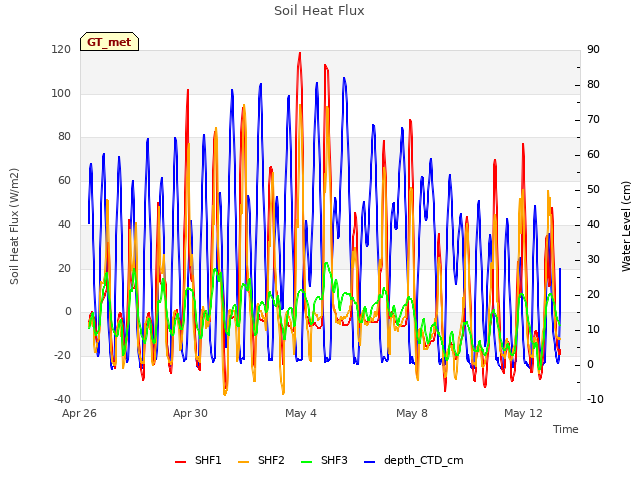Click the May 12 x-axis tick label

coord(523,413)
